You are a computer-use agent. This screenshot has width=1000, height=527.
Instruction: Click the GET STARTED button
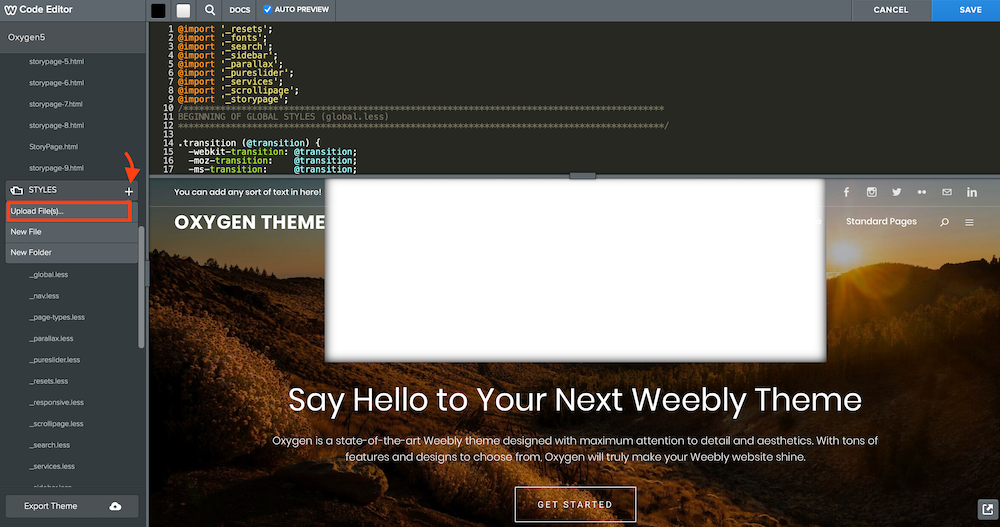click(575, 505)
